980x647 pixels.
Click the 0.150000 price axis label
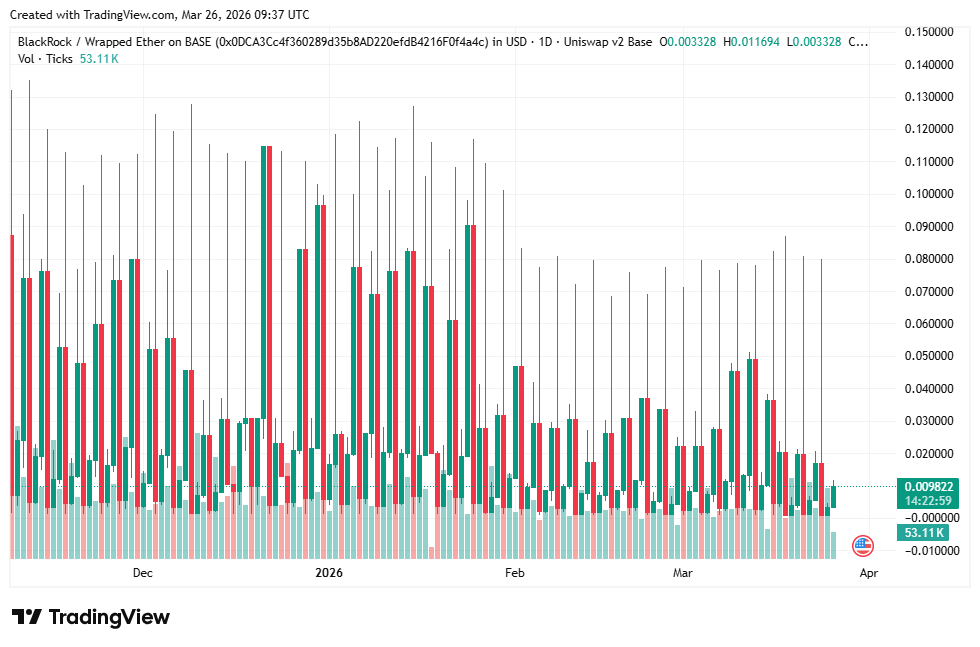[929, 32]
